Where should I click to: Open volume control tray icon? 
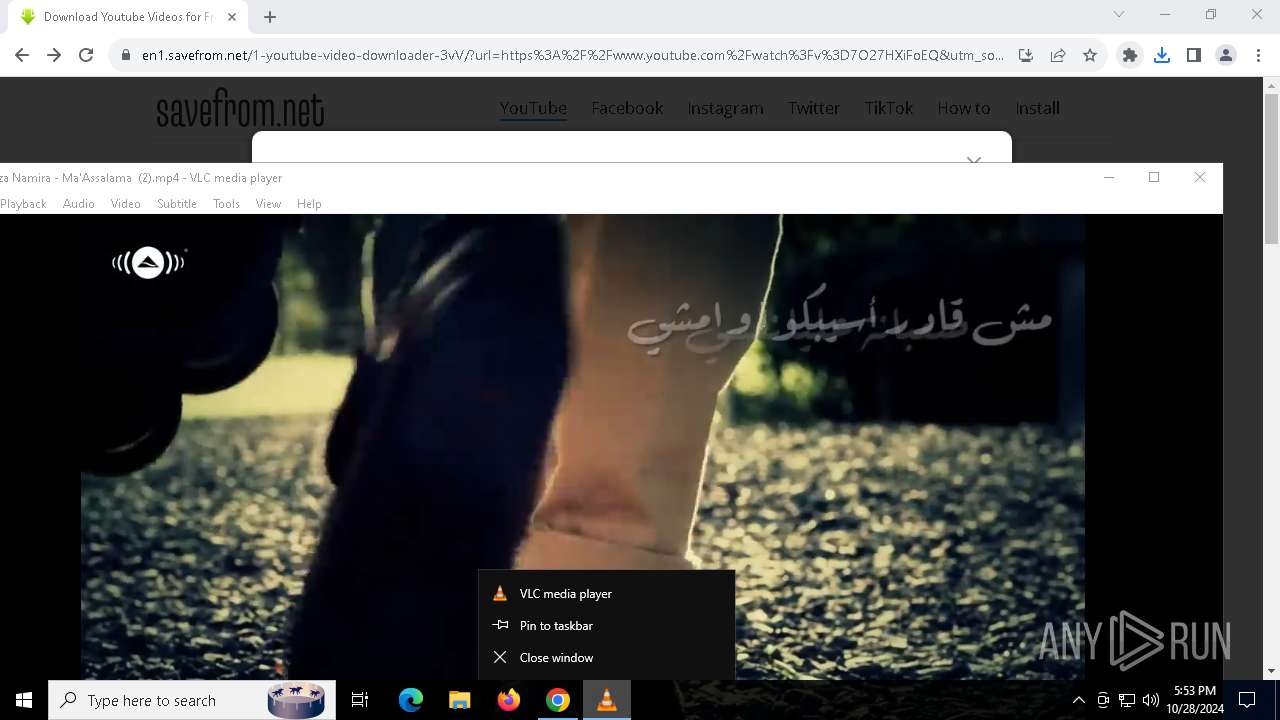coord(1151,700)
